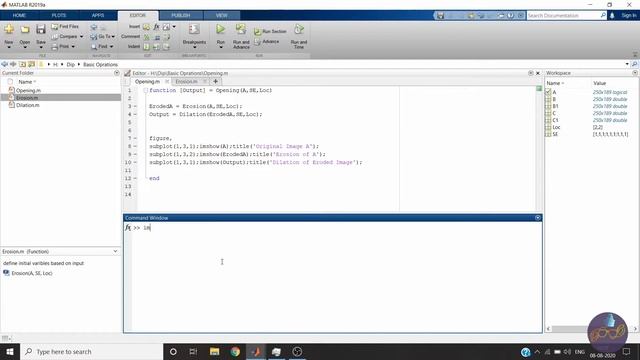Toggle breakpoint on line 10
Screen dimensions: 640x360
pos(136,162)
